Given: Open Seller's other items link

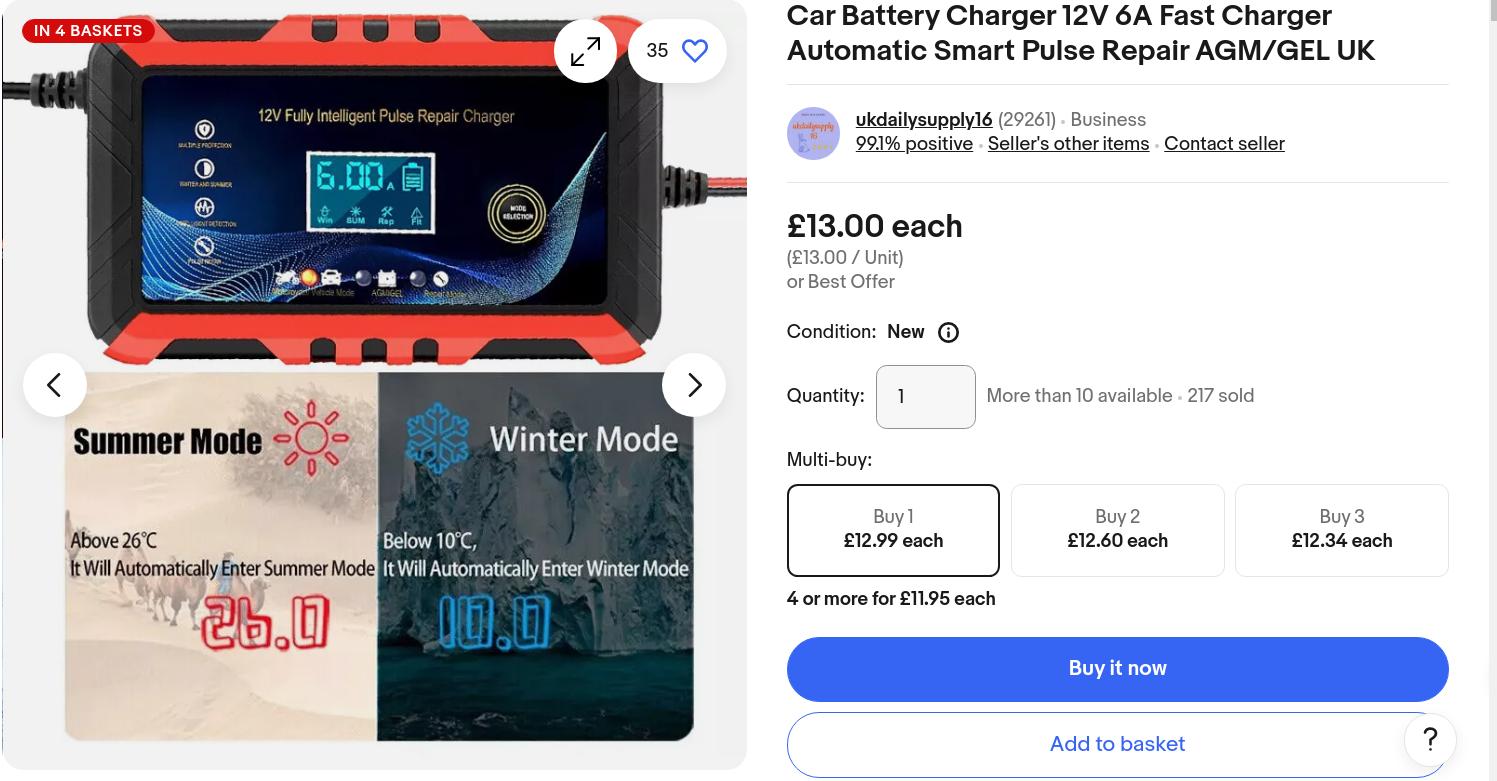Looking at the screenshot, I should click(1068, 144).
